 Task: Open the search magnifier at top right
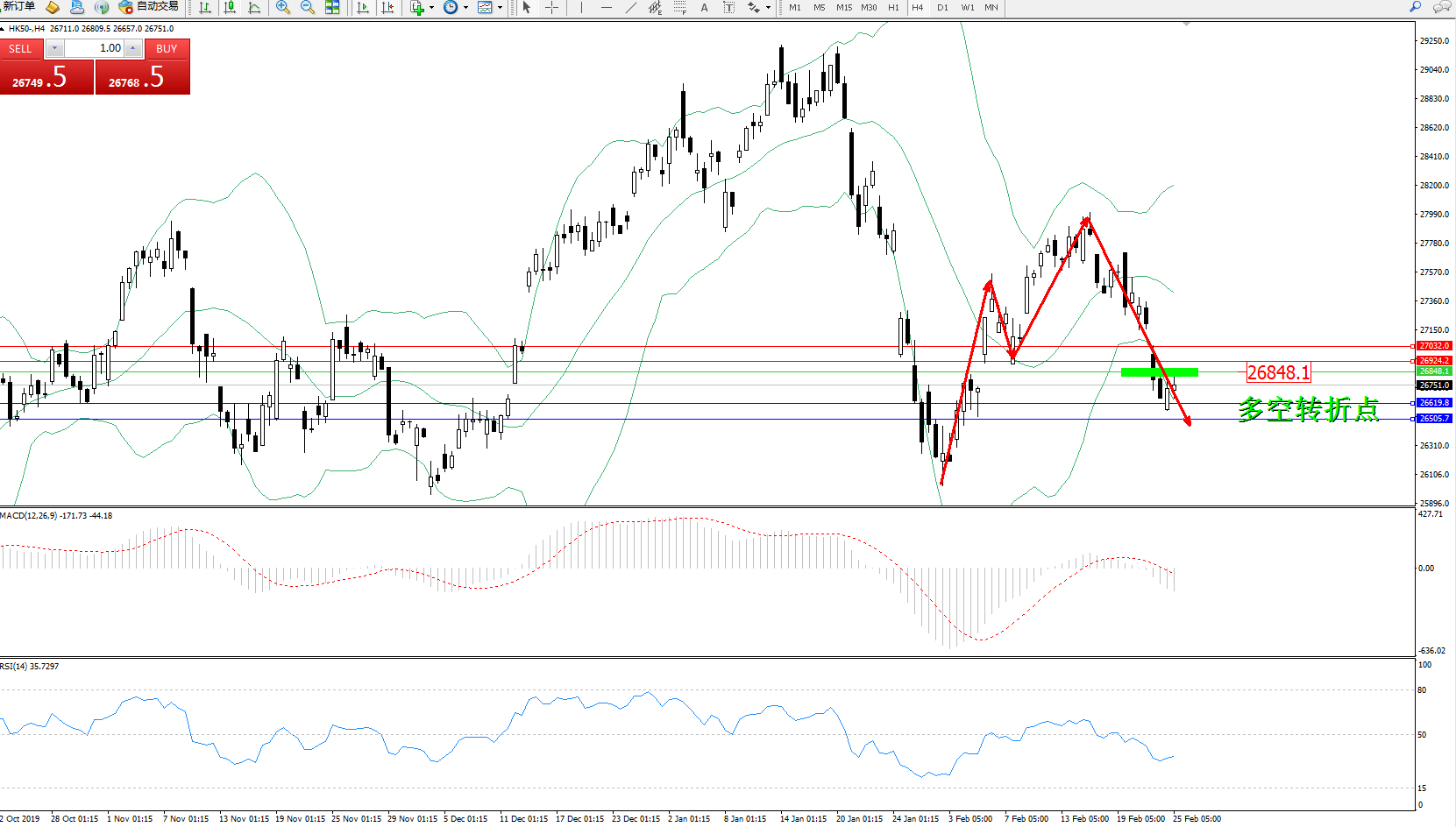[1415, 7]
